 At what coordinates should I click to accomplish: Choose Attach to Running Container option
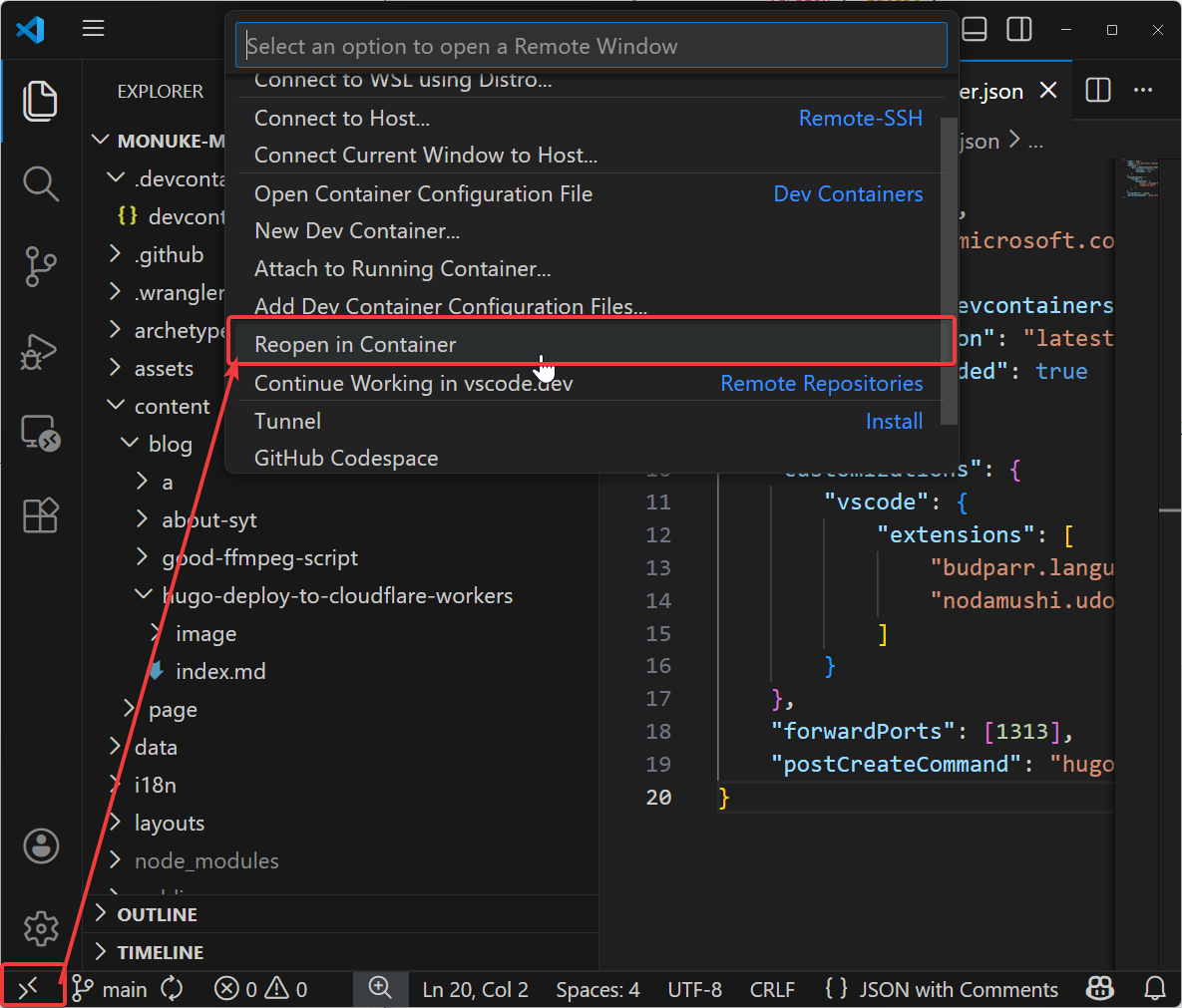pos(402,269)
